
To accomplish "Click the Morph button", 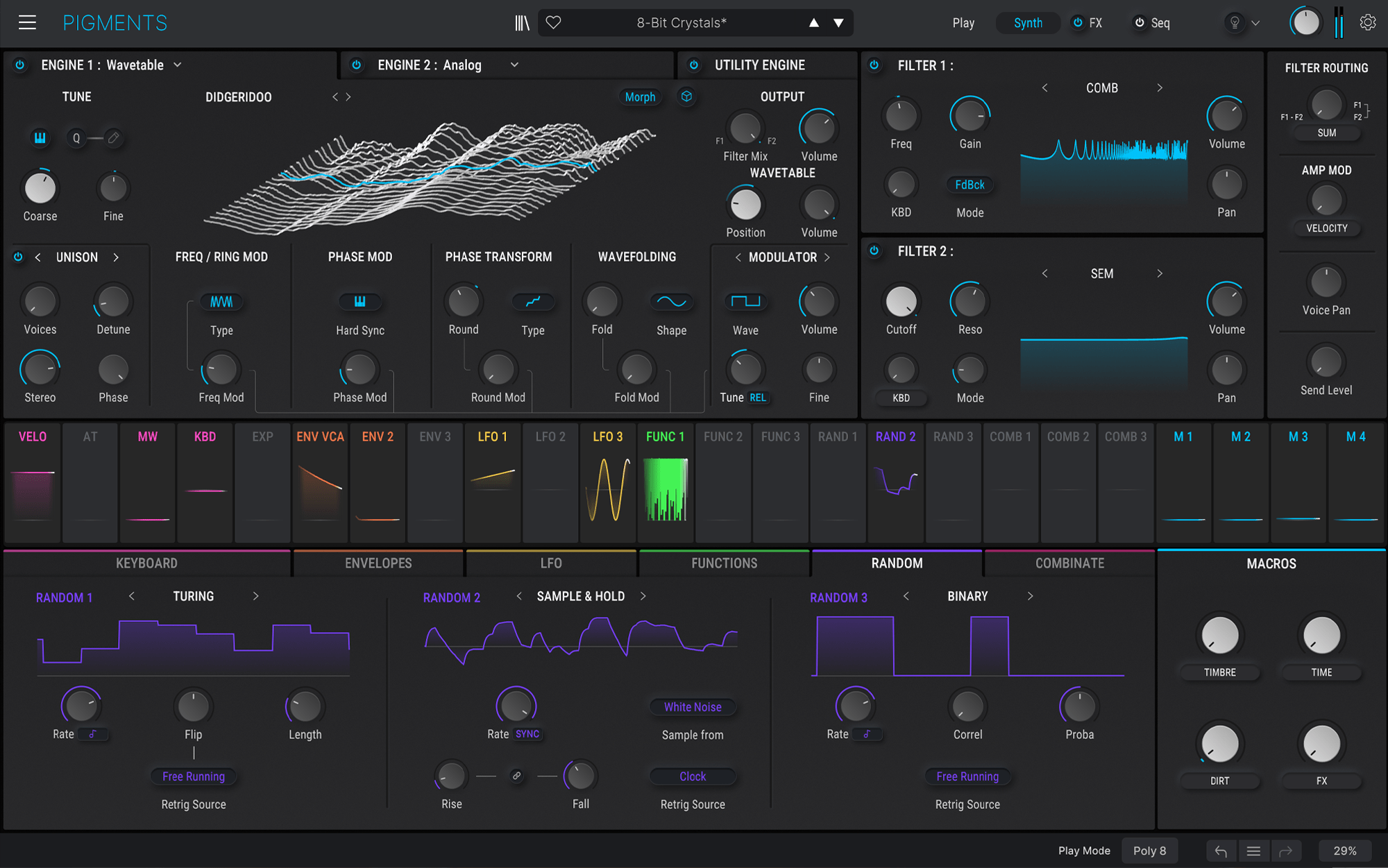I will click(639, 97).
